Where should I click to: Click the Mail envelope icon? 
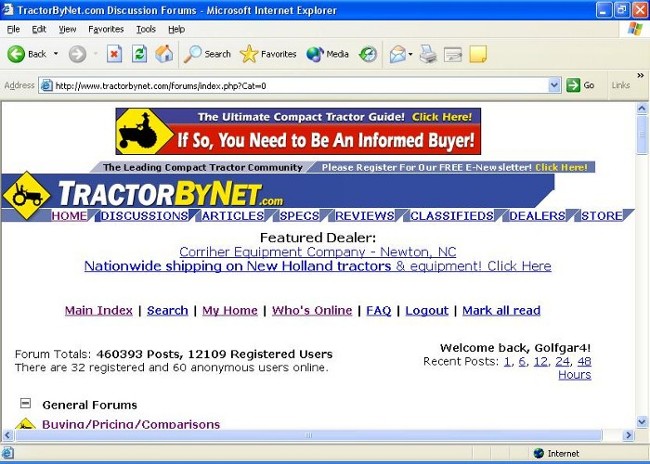tap(397, 54)
